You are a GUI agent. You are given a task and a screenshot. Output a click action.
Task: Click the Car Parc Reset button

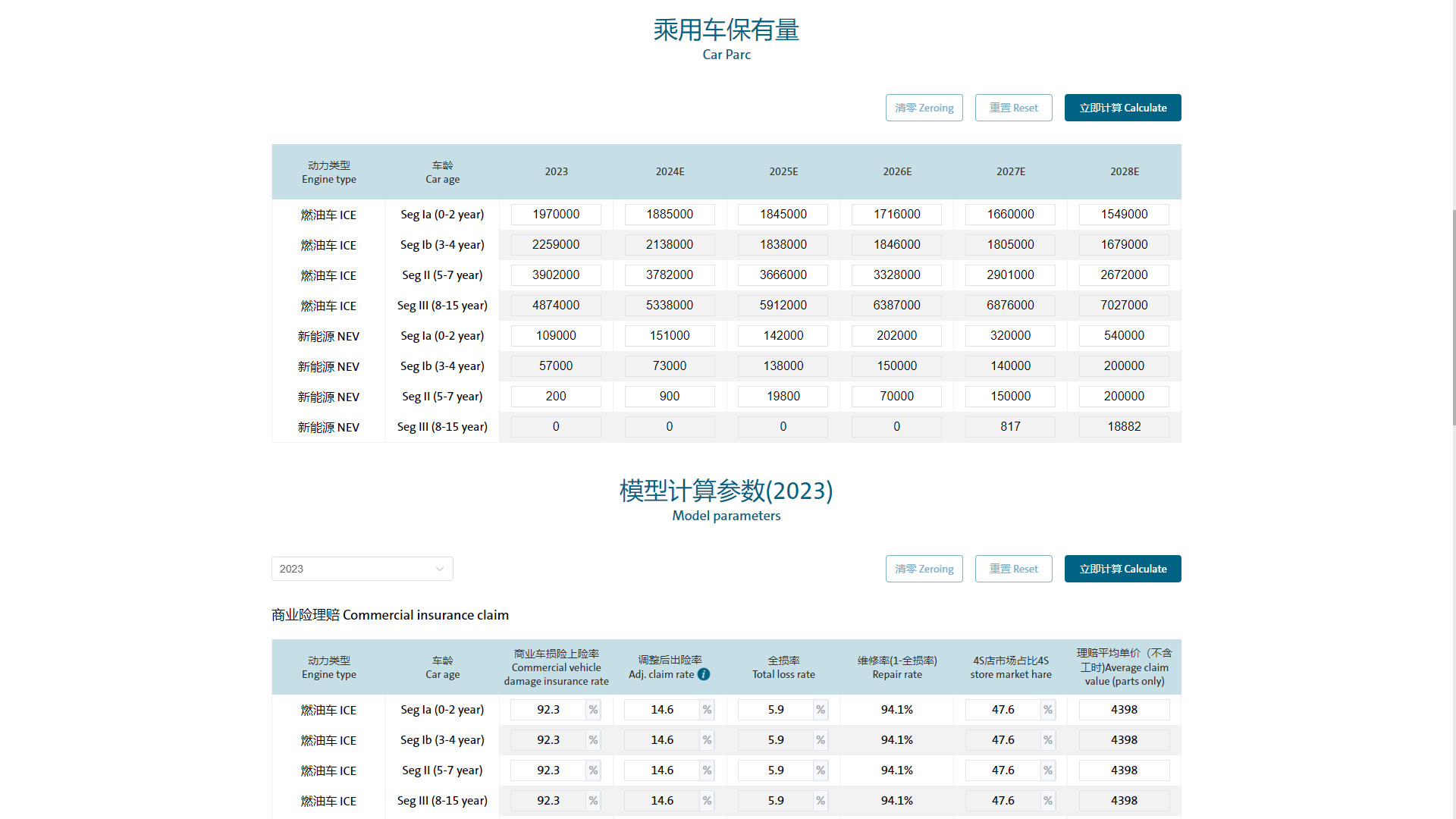[1013, 108]
